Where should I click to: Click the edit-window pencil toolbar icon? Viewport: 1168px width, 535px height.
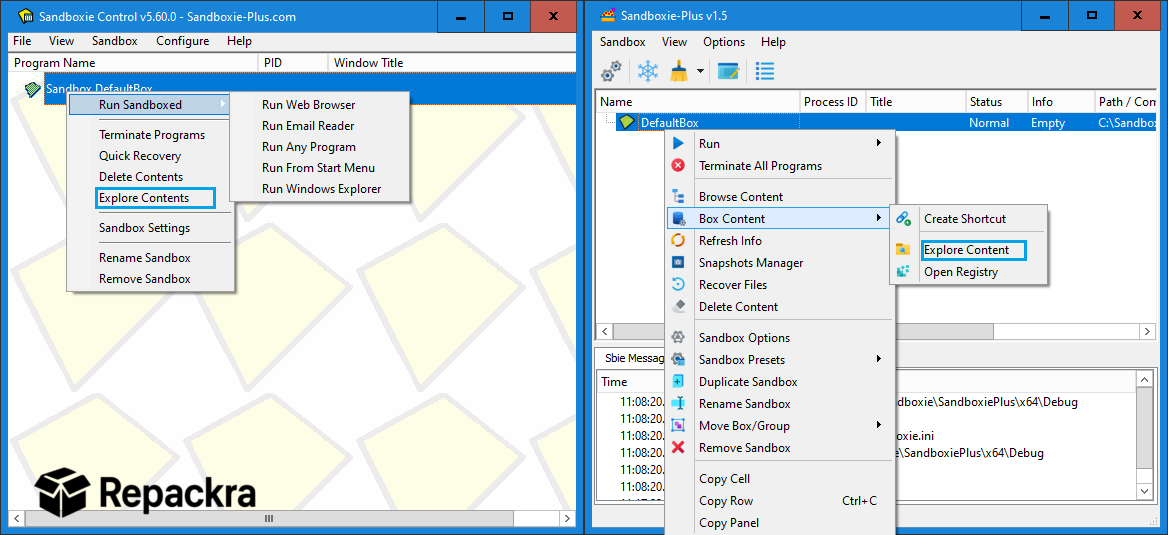point(728,72)
